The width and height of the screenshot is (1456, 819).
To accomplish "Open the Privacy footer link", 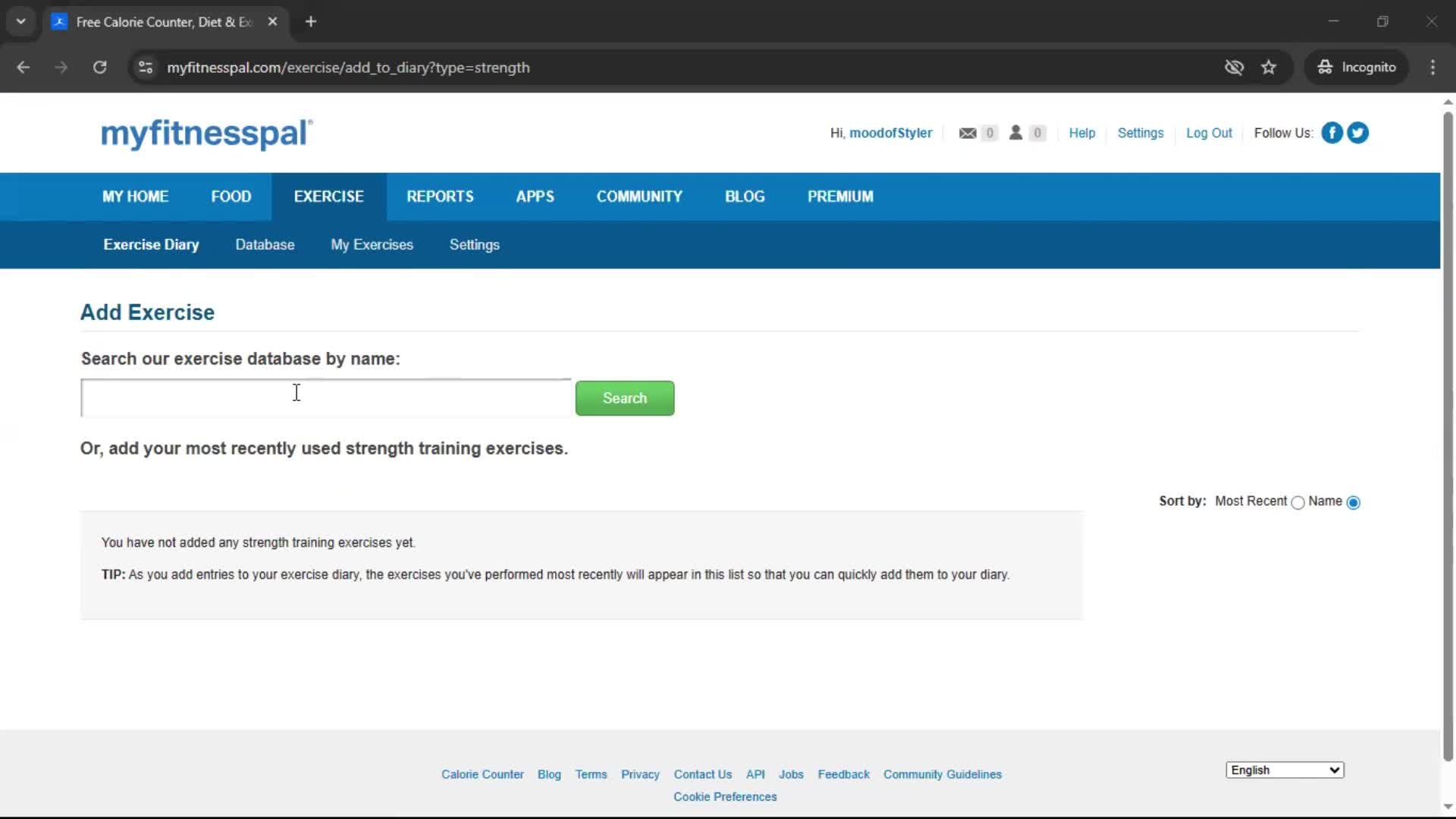I will click(x=640, y=774).
